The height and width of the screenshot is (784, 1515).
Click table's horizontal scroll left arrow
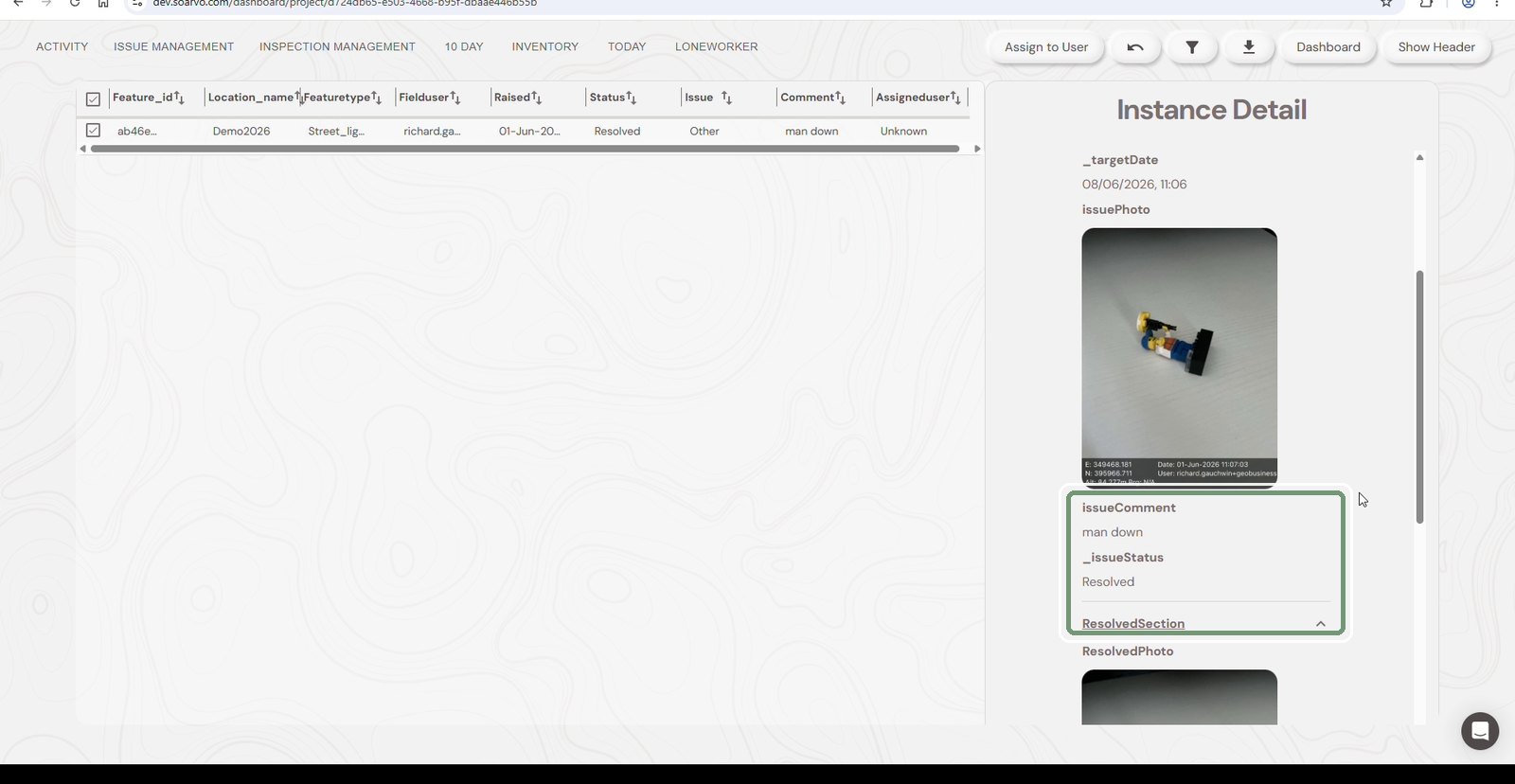point(83,149)
